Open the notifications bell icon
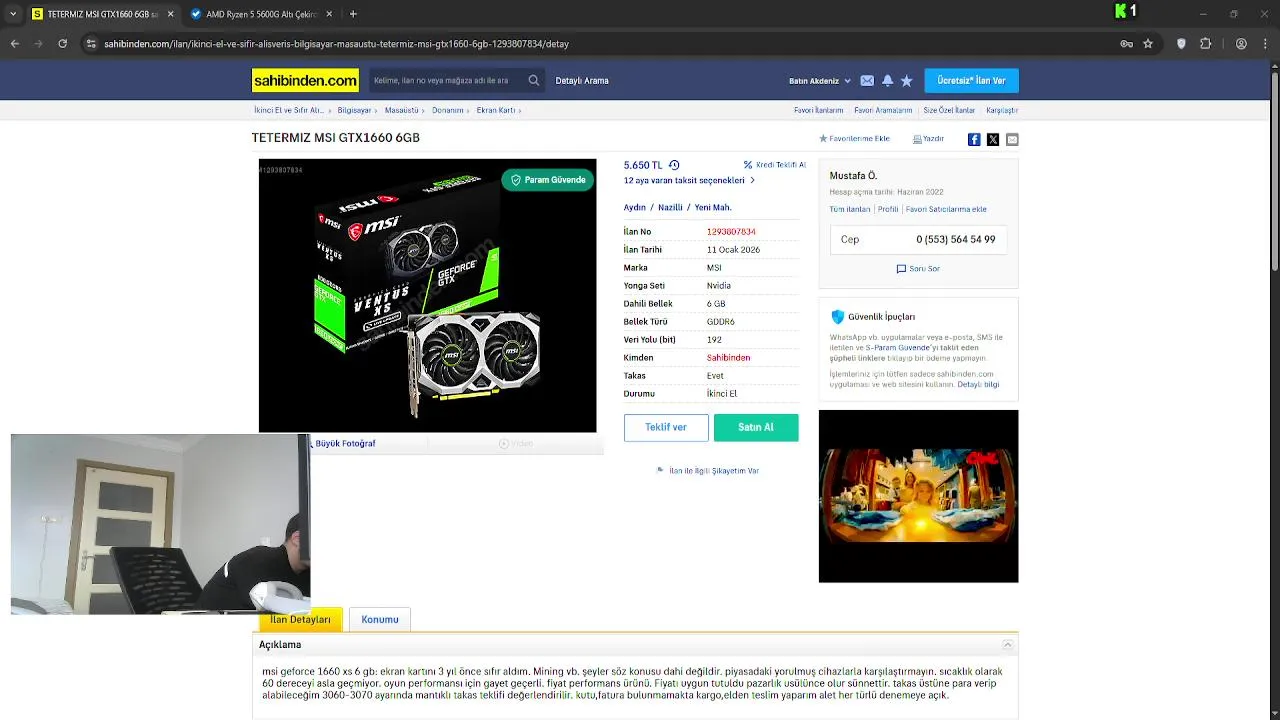 (x=887, y=81)
